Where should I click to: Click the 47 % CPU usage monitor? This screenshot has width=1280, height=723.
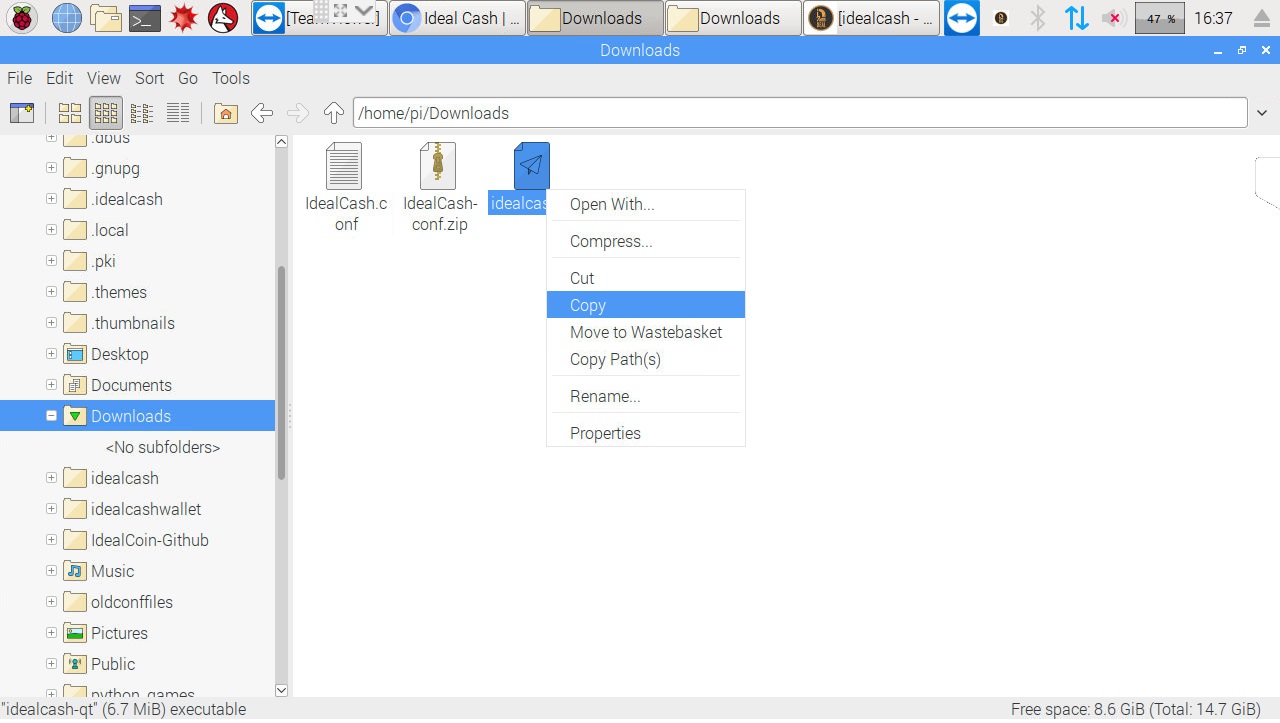point(1160,18)
